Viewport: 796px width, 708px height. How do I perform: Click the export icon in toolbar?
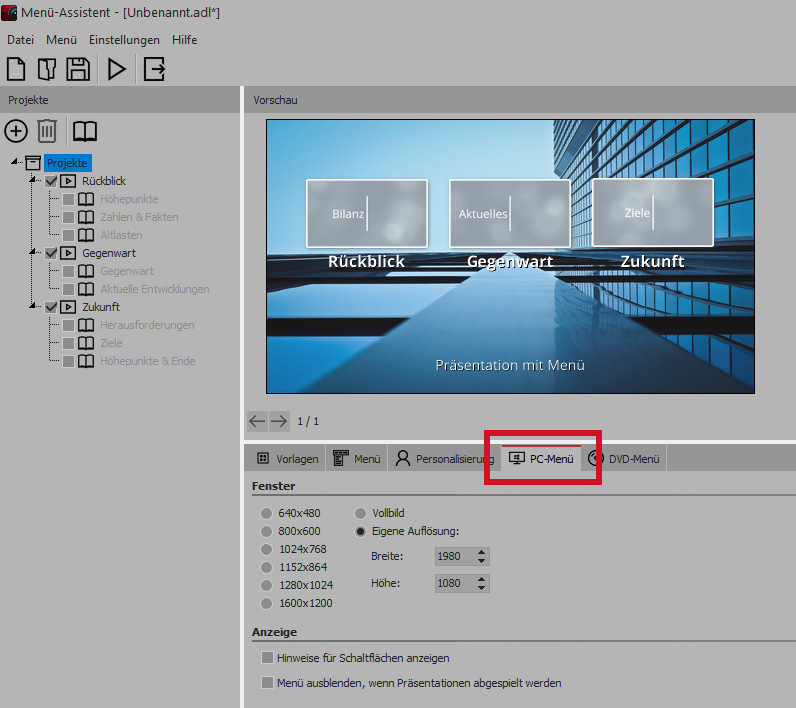pyautogui.click(x=154, y=69)
